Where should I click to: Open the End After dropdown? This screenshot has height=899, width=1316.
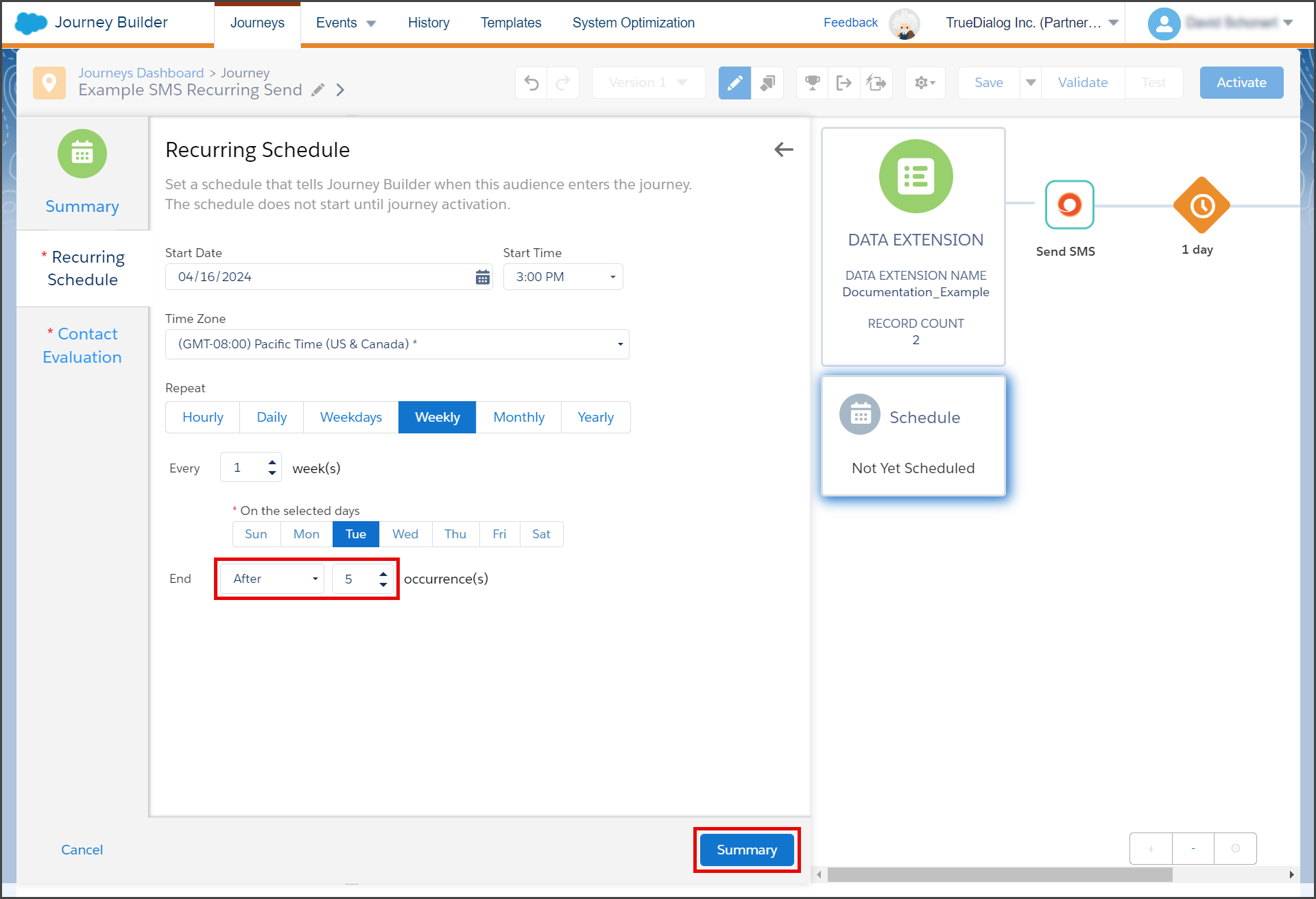[272, 579]
